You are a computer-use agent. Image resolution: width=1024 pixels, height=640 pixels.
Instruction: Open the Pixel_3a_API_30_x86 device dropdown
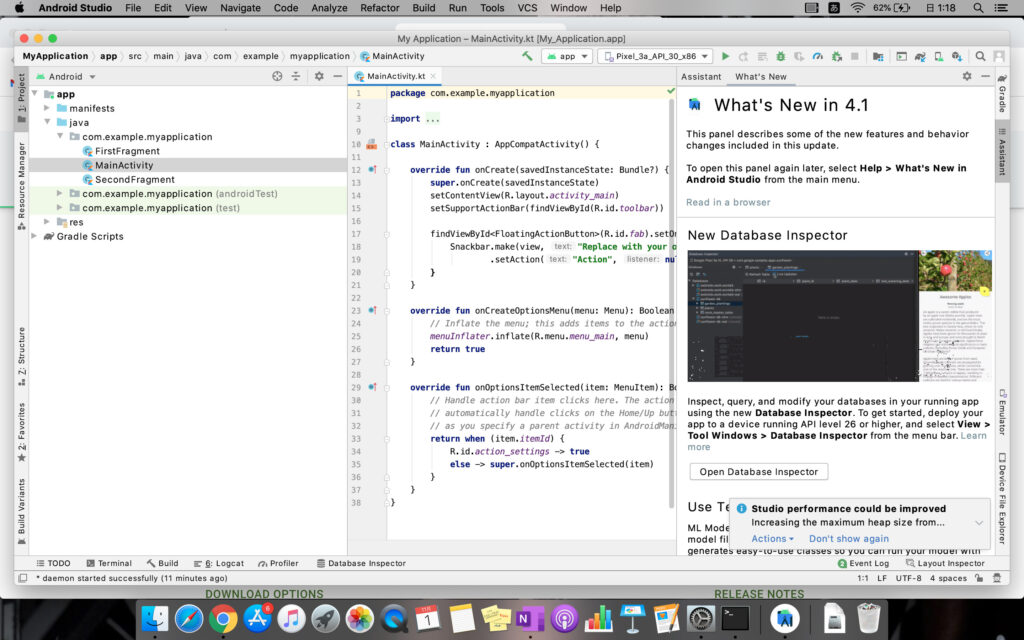pyautogui.click(x=655, y=56)
